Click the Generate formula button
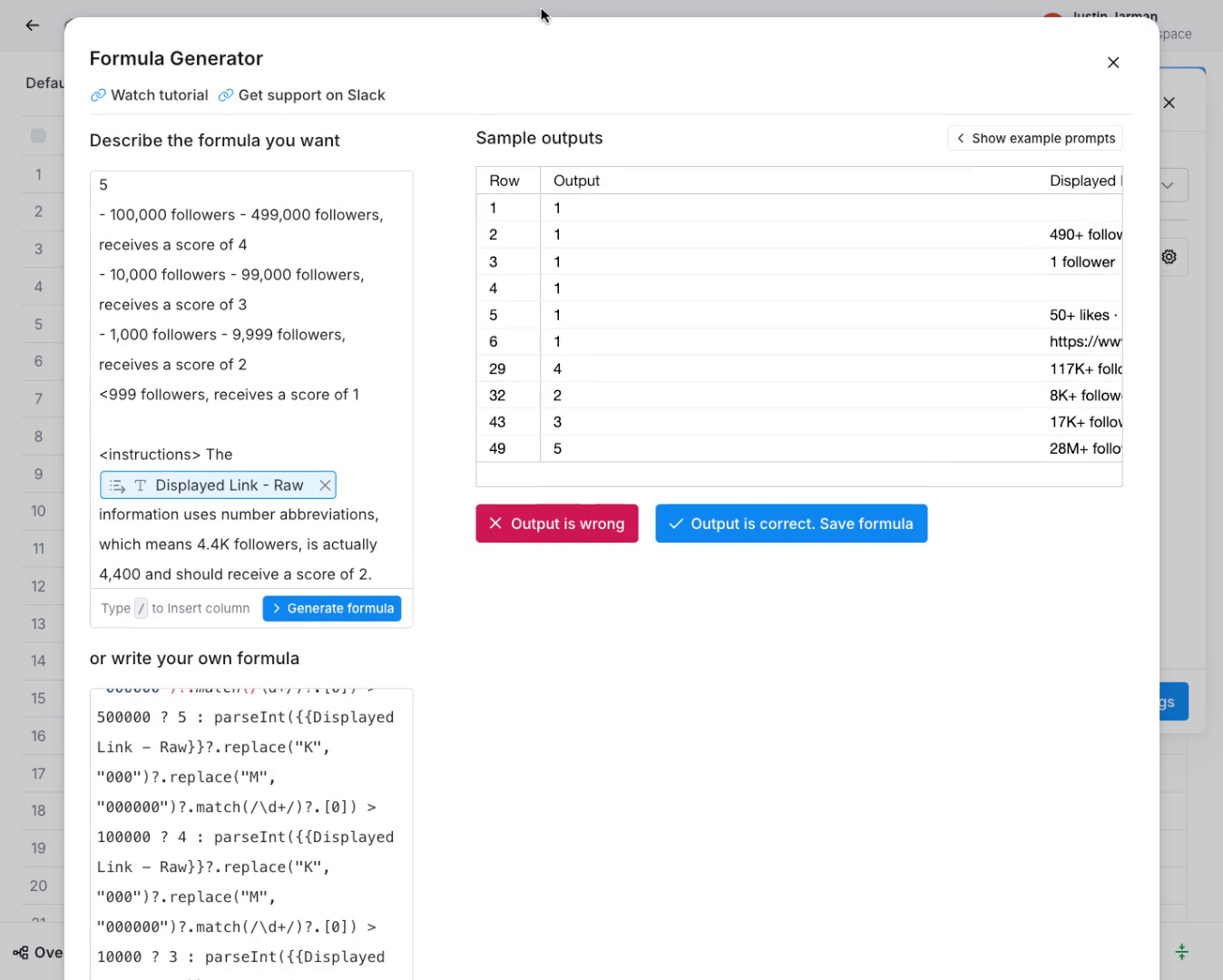Screen dimensions: 1223x980 click(x=332, y=608)
